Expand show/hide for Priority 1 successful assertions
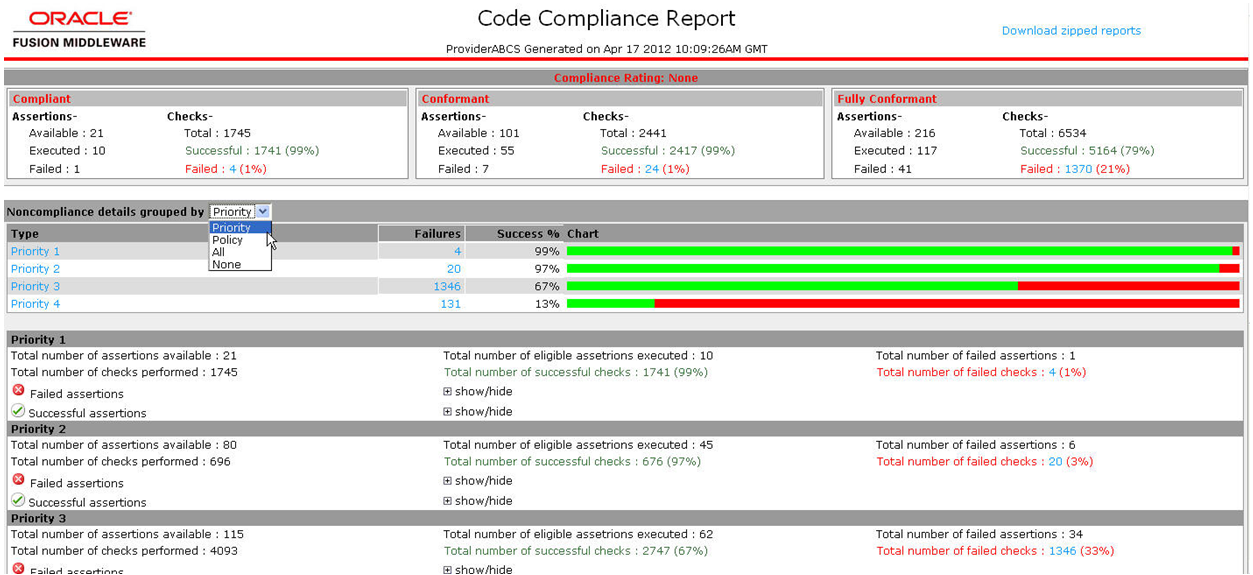Image resolution: width=1253 pixels, height=575 pixels. coord(478,412)
